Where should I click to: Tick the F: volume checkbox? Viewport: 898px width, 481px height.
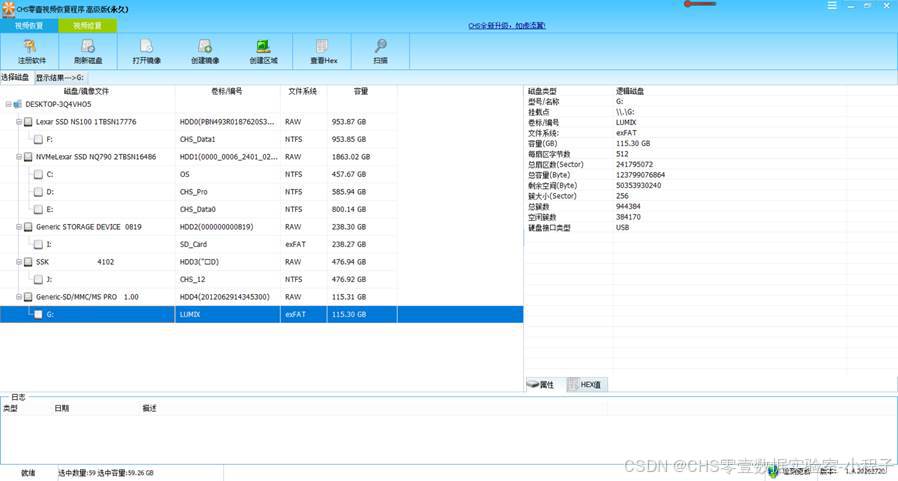coord(38,139)
